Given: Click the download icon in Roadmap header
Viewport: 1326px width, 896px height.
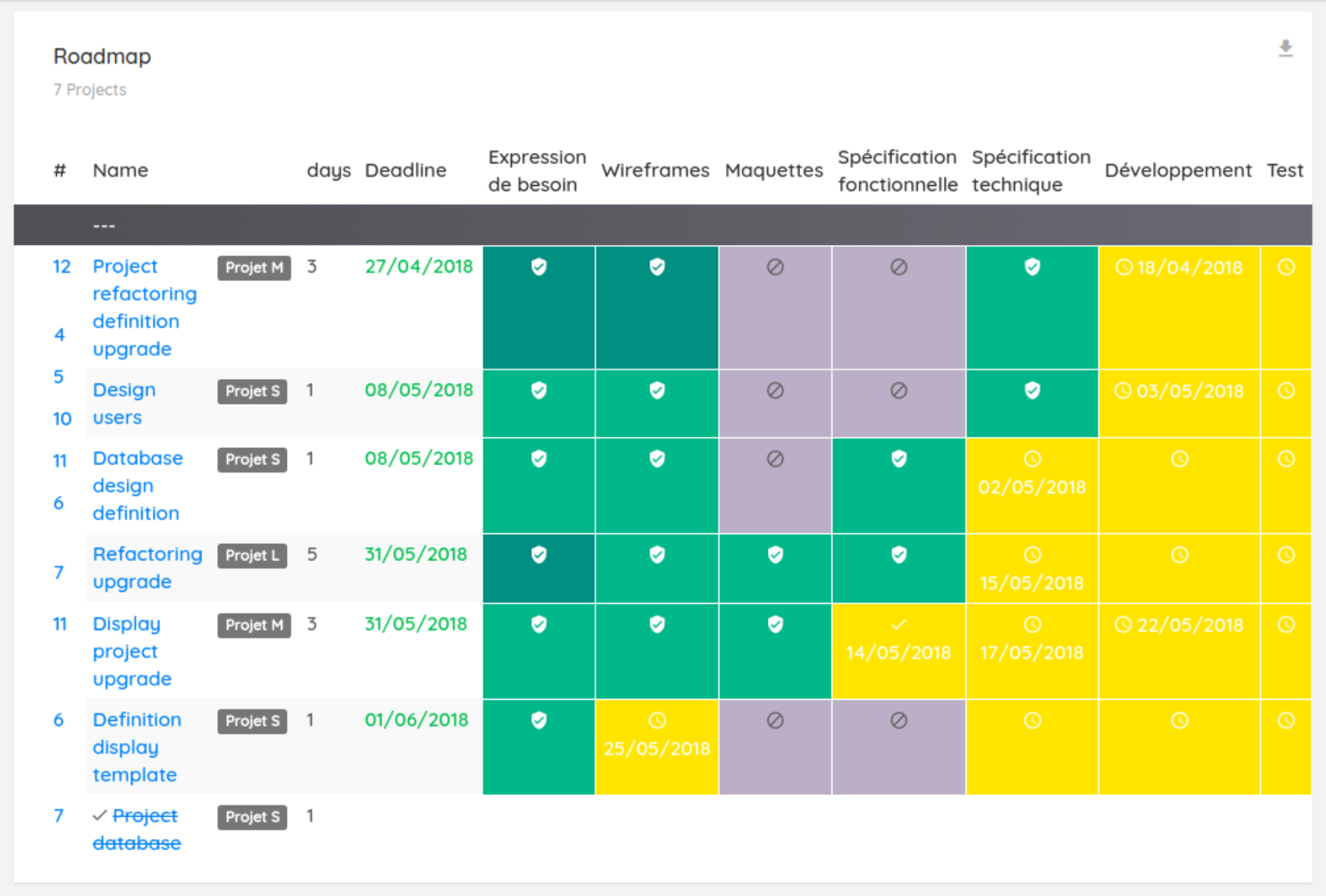Looking at the screenshot, I should [1286, 49].
